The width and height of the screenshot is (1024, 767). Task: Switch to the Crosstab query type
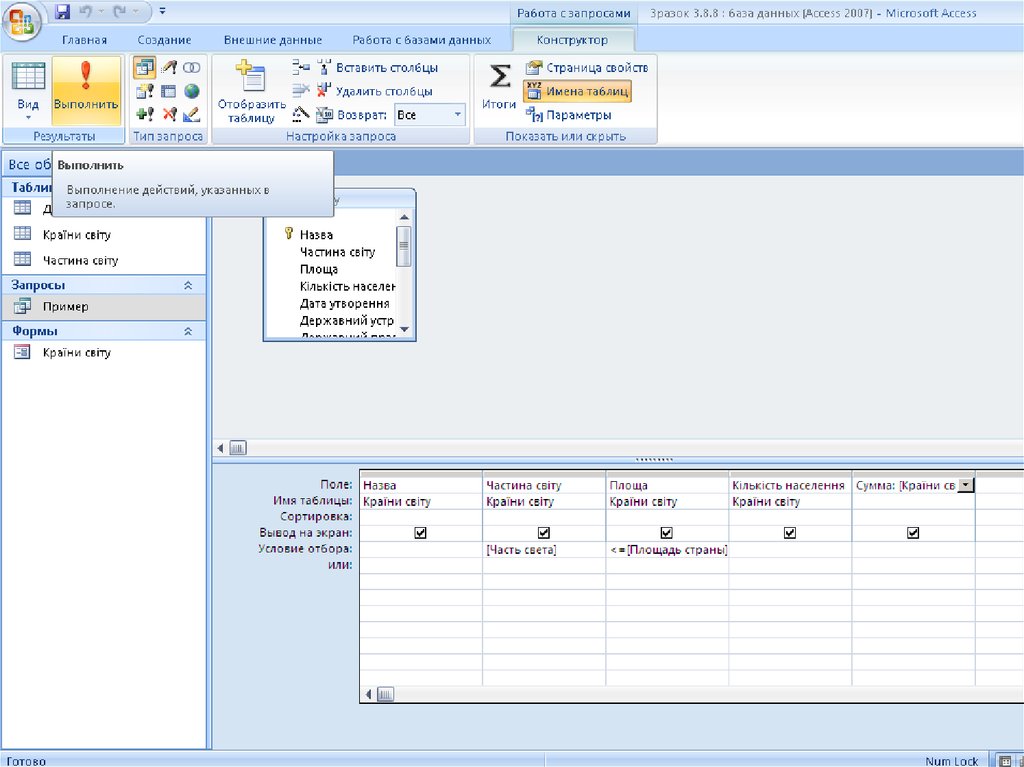[168, 91]
